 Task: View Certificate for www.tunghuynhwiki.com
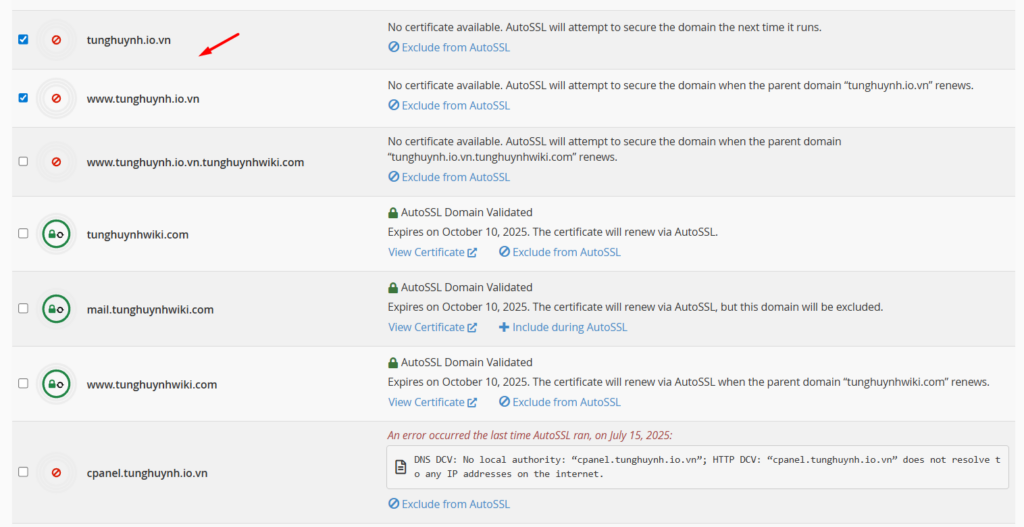tap(432, 402)
